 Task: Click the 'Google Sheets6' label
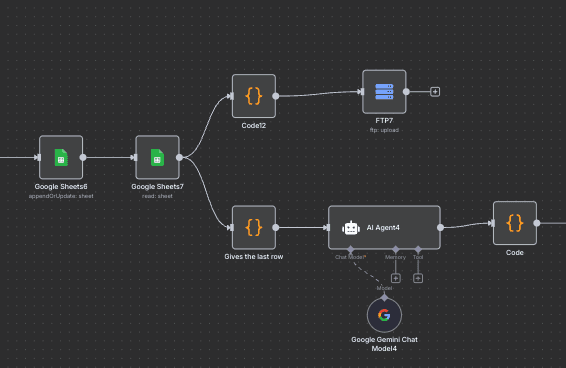pyautogui.click(x=61, y=187)
